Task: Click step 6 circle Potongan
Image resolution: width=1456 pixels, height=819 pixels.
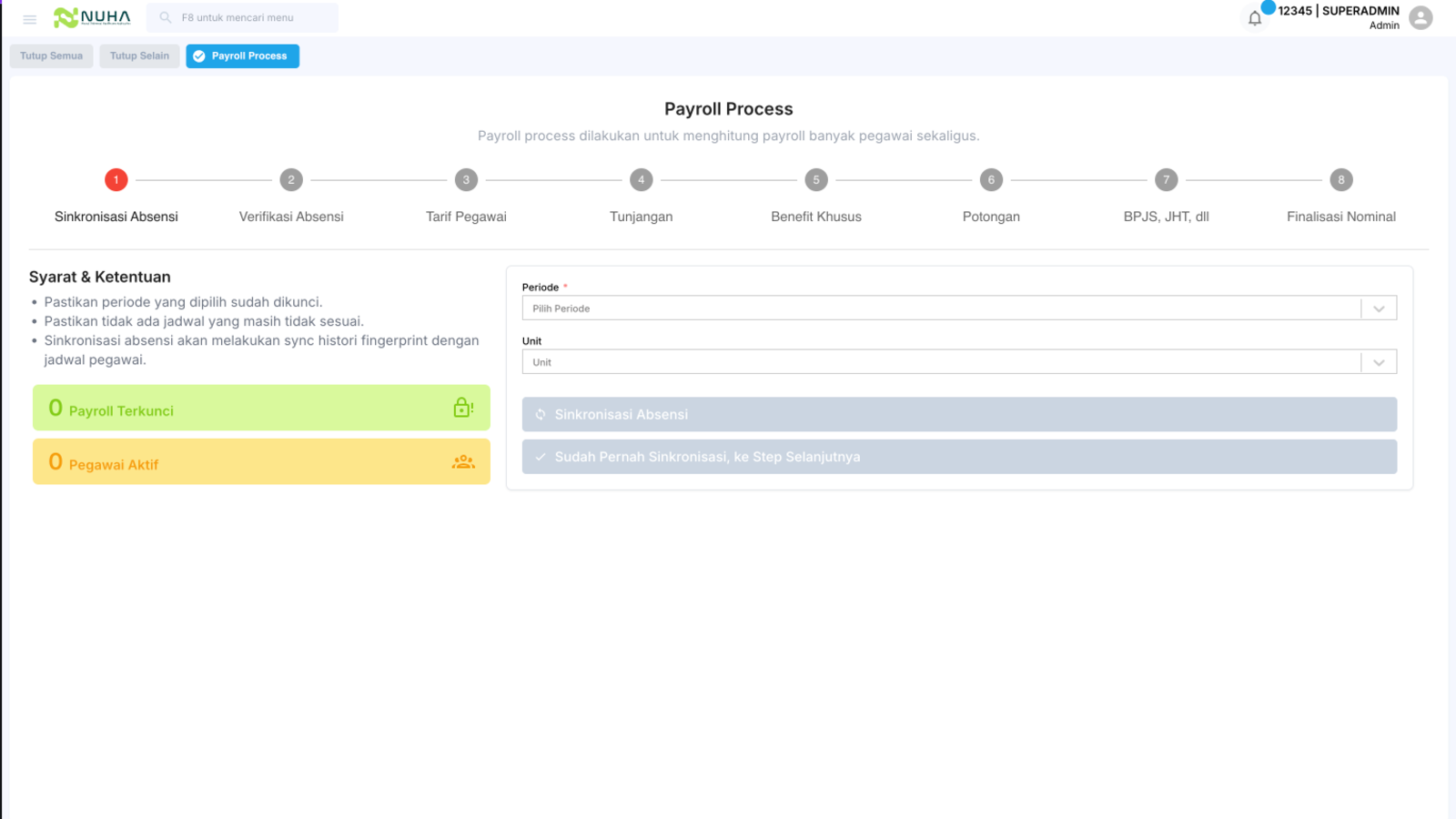Action: 991,180
